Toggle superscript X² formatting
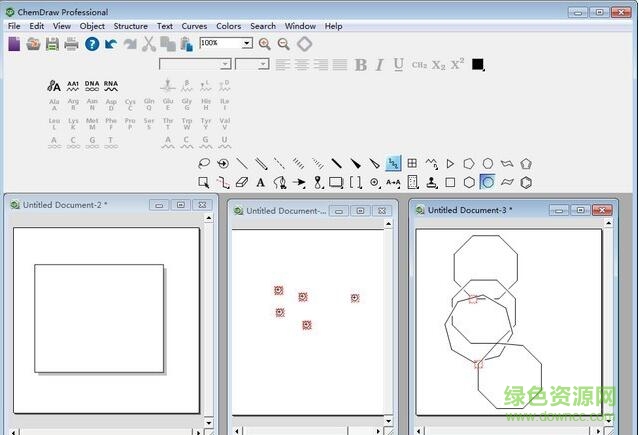The height and width of the screenshot is (435, 639). point(457,64)
